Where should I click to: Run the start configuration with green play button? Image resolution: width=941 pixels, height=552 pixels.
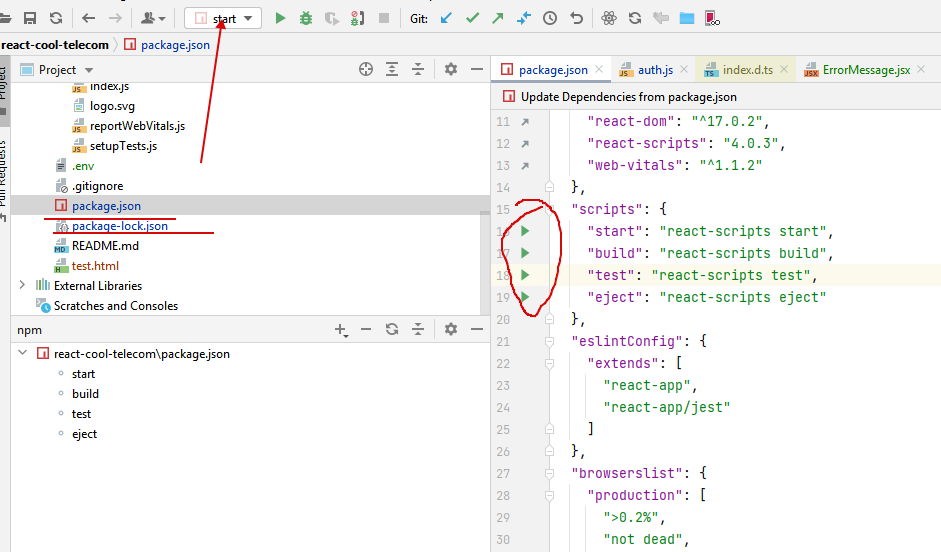tap(280, 18)
